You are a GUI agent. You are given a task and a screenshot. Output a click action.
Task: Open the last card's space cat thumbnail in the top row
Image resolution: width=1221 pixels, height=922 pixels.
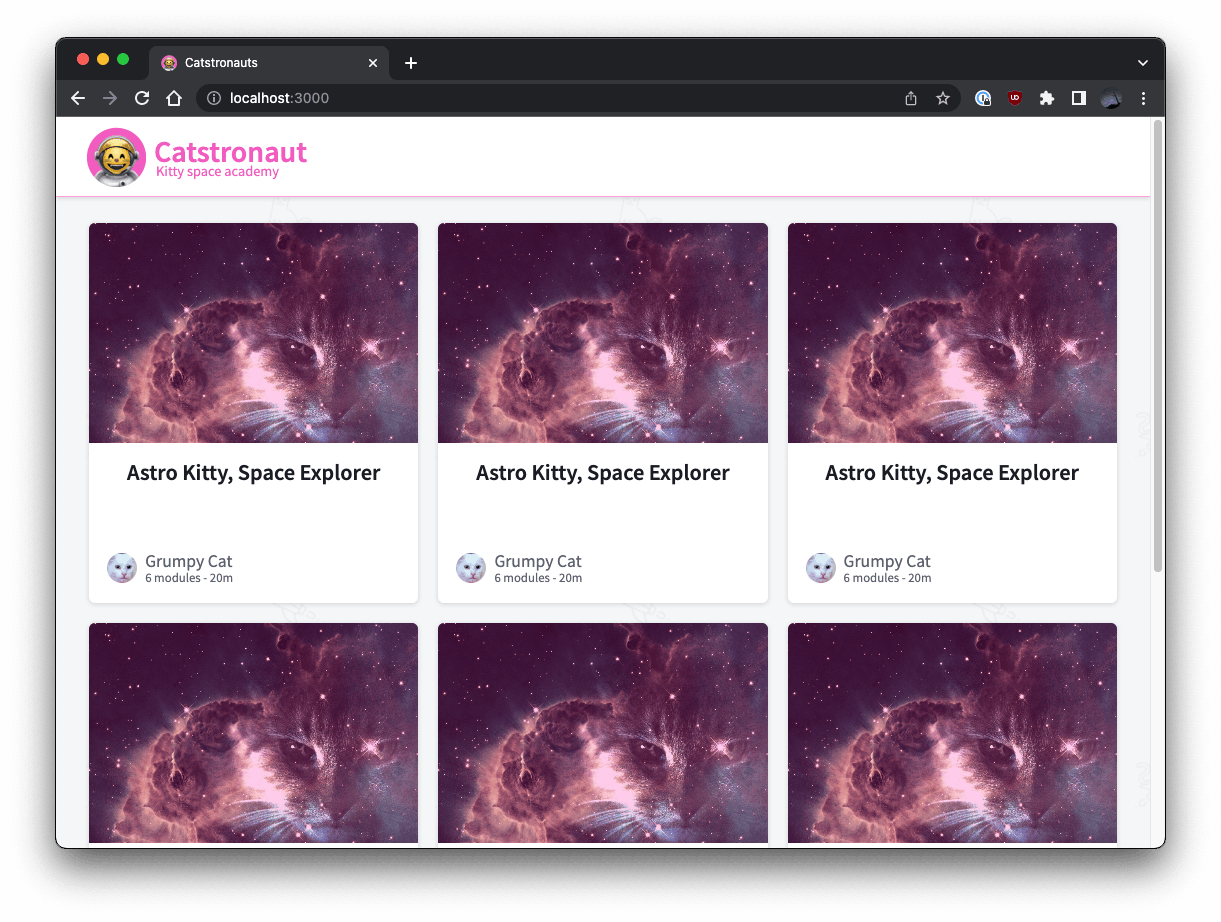[952, 333]
